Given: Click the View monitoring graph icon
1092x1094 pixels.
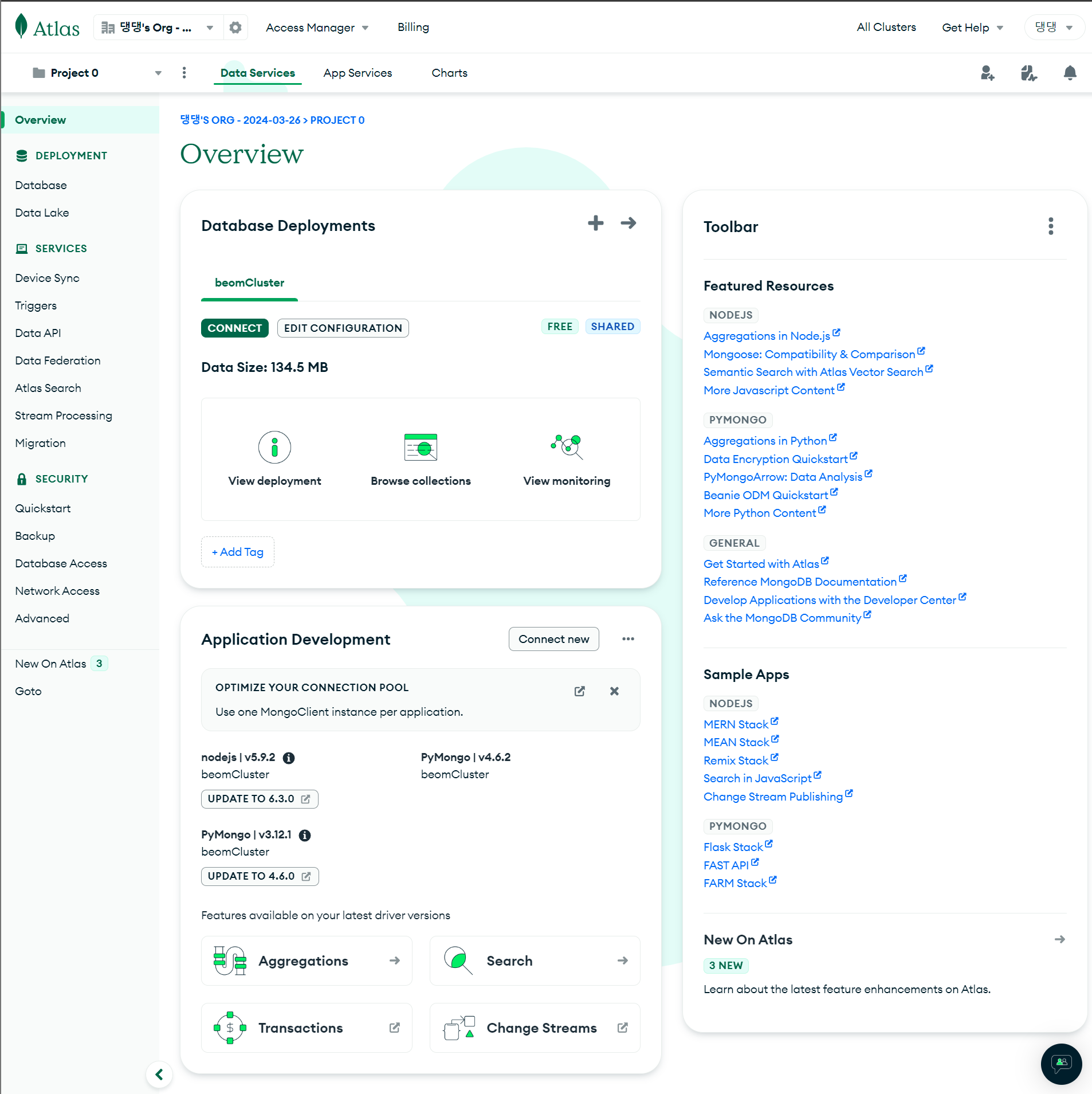Looking at the screenshot, I should point(567,447).
